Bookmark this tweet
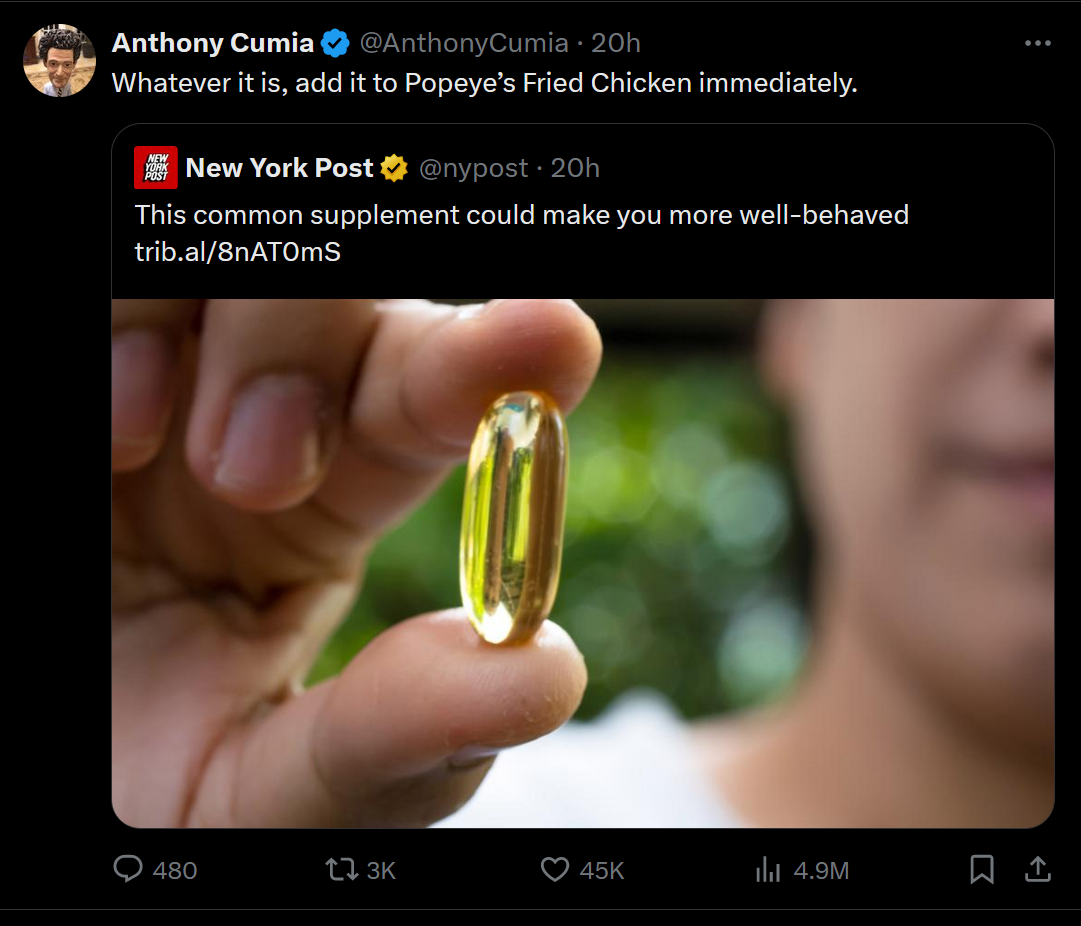This screenshot has height=926, width=1081. 982,869
